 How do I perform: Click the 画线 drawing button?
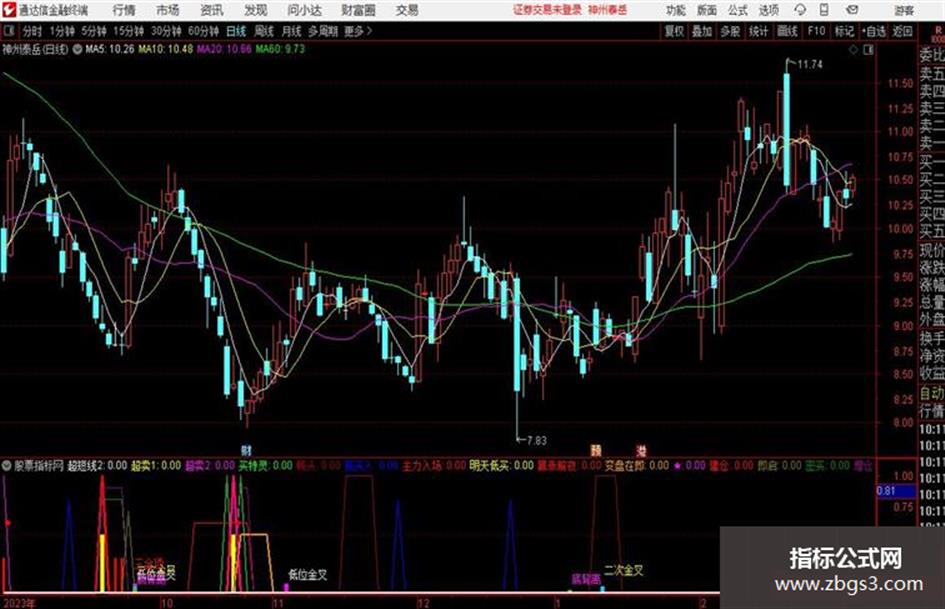click(787, 31)
